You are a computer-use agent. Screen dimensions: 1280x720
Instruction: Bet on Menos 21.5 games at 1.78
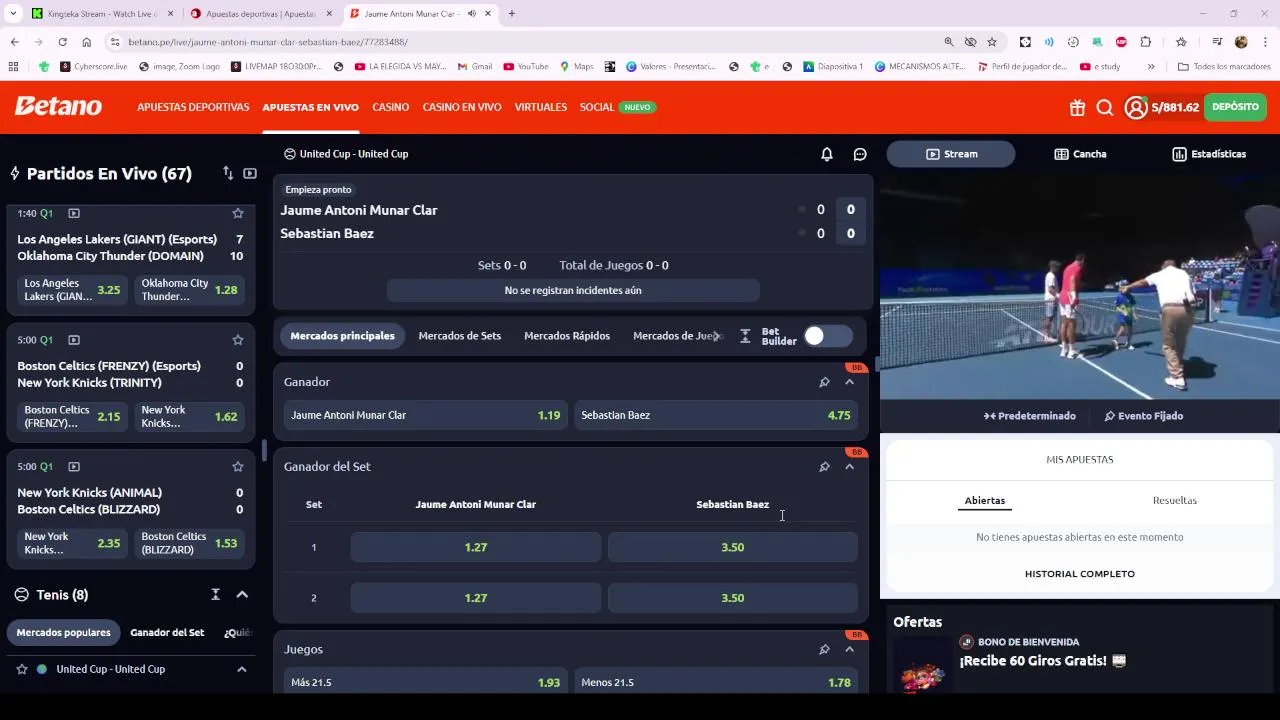[716, 682]
